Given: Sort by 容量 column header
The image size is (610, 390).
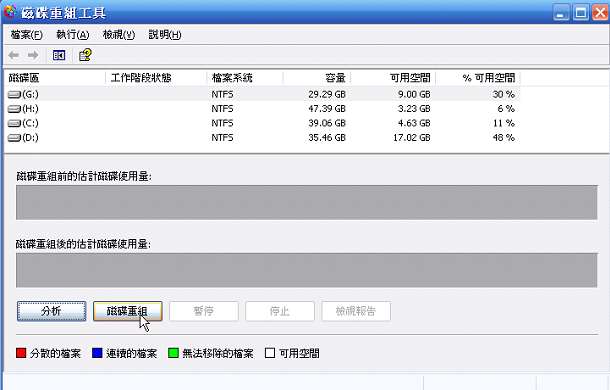Looking at the screenshot, I should (317, 78).
